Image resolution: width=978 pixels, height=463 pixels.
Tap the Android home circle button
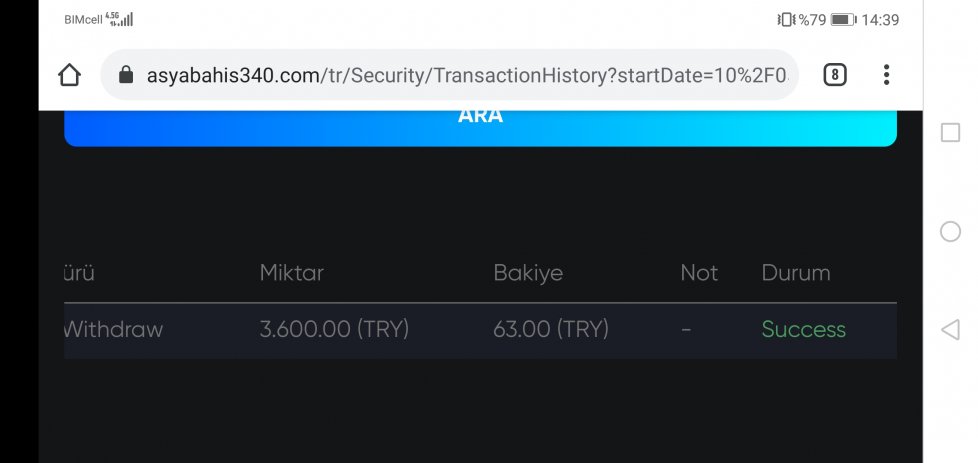(950, 232)
